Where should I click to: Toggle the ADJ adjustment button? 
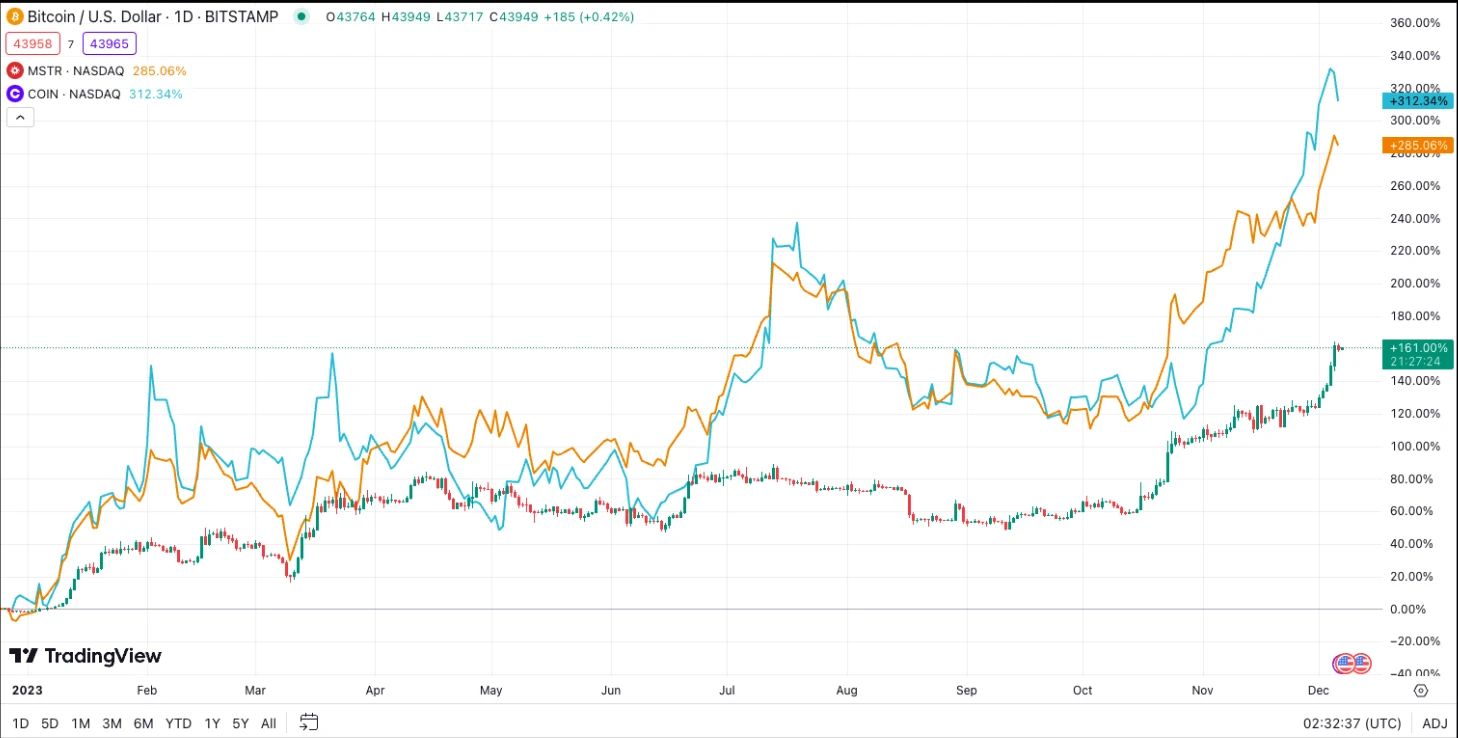(x=1435, y=723)
